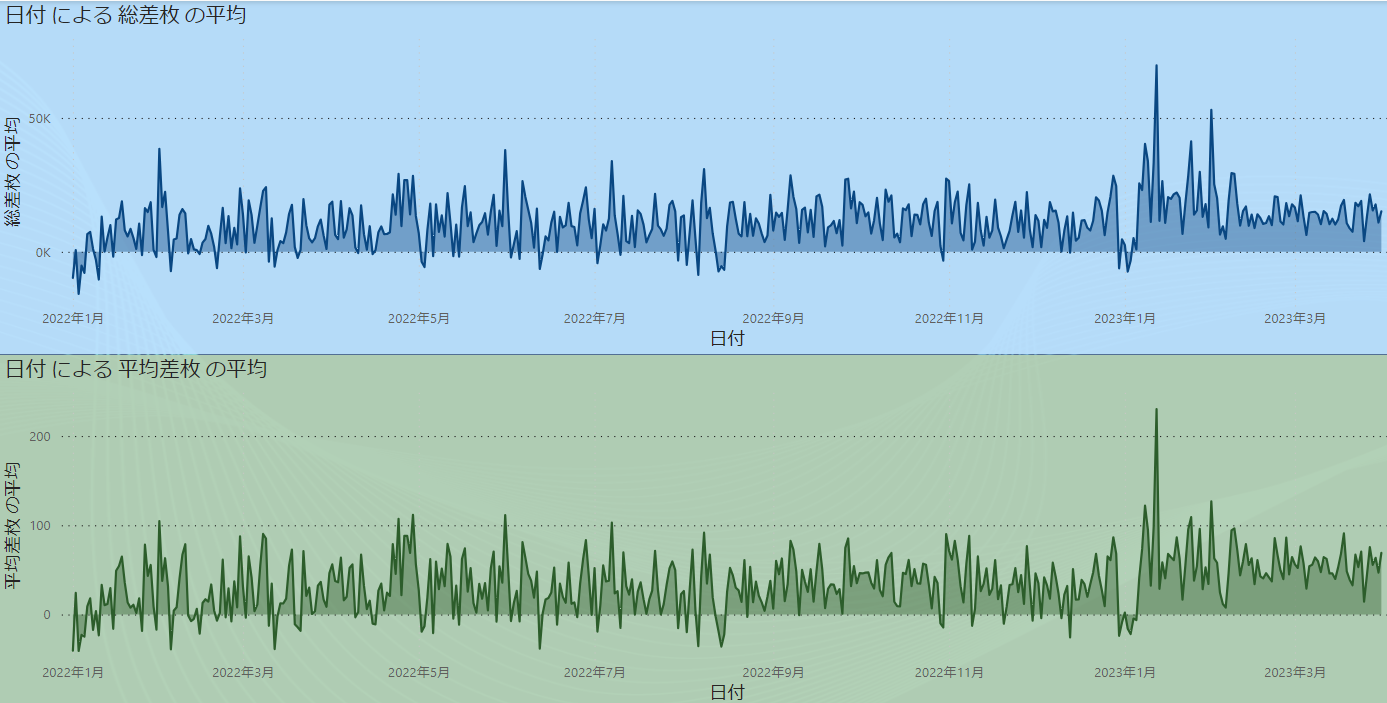
Task: Click the 200 label on the bottom y-axis
Action: tap(40, 437)
